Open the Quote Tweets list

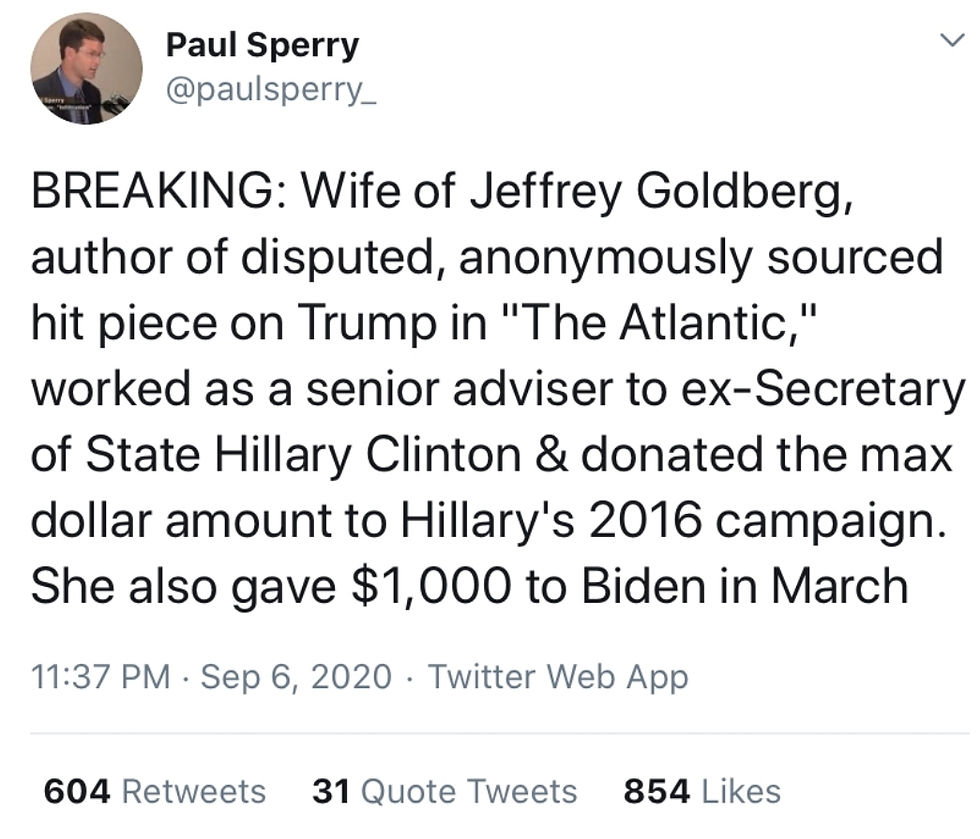point(468,792)
